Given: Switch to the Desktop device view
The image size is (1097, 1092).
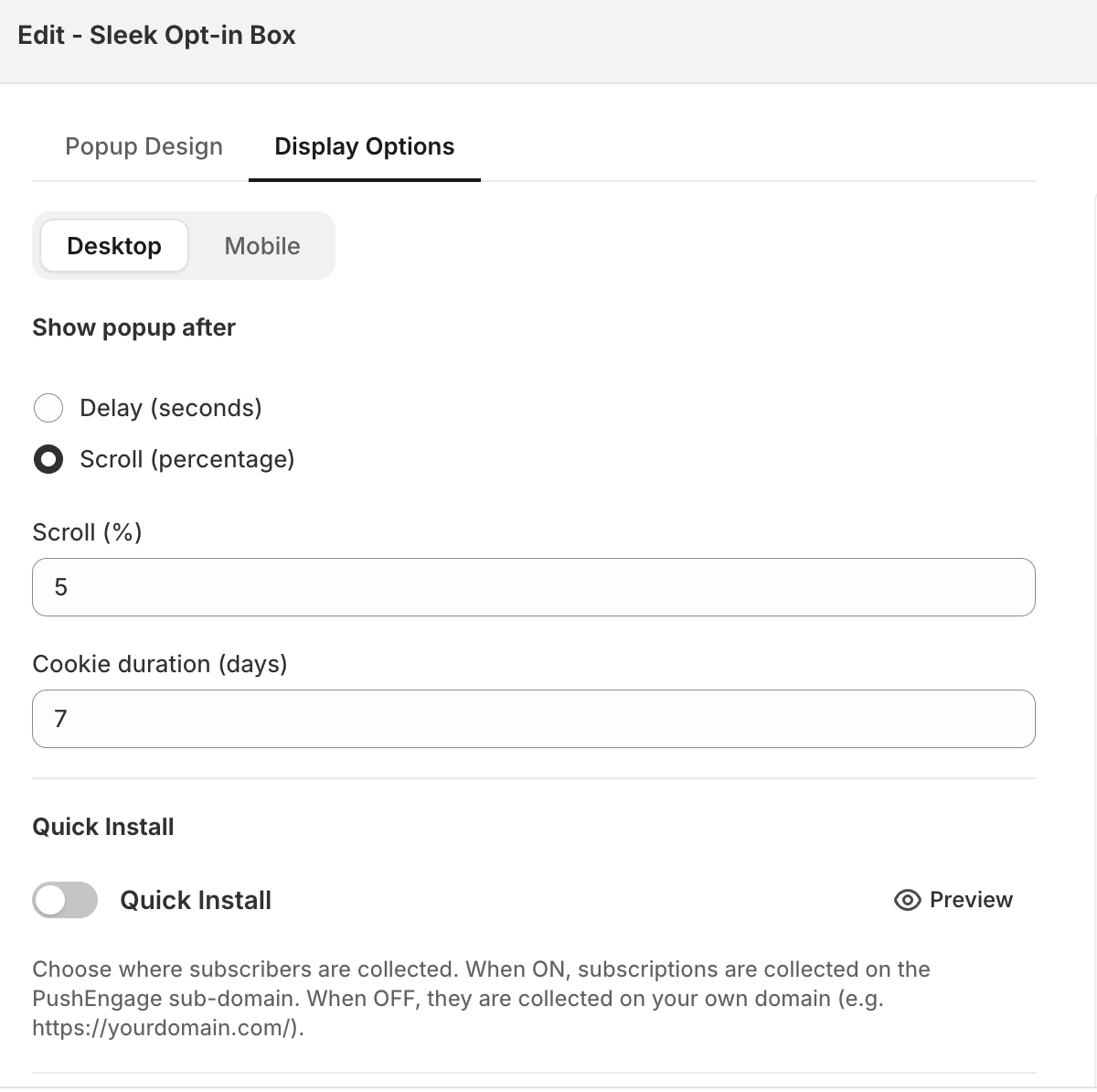Looking at the screenshot, I should (x=114, y=246).
